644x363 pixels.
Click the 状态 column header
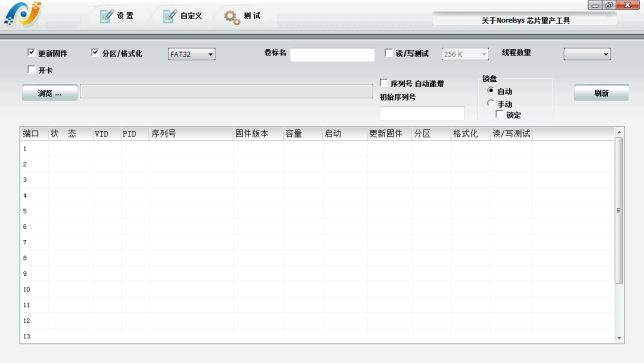[x=71, y=134]
